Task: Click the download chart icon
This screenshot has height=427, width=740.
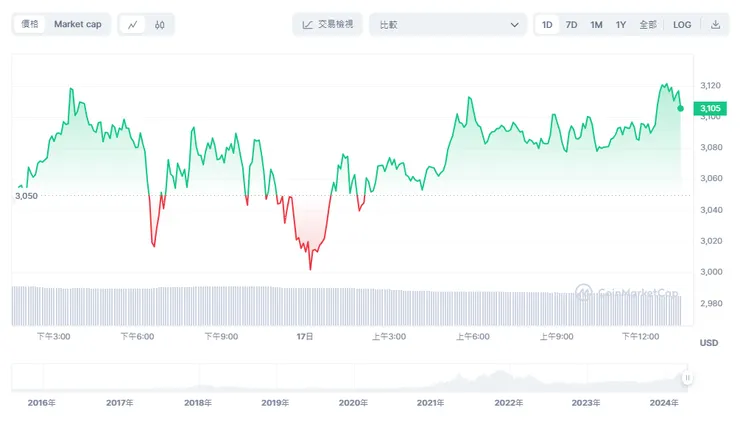Action: (x=715, y=24)
